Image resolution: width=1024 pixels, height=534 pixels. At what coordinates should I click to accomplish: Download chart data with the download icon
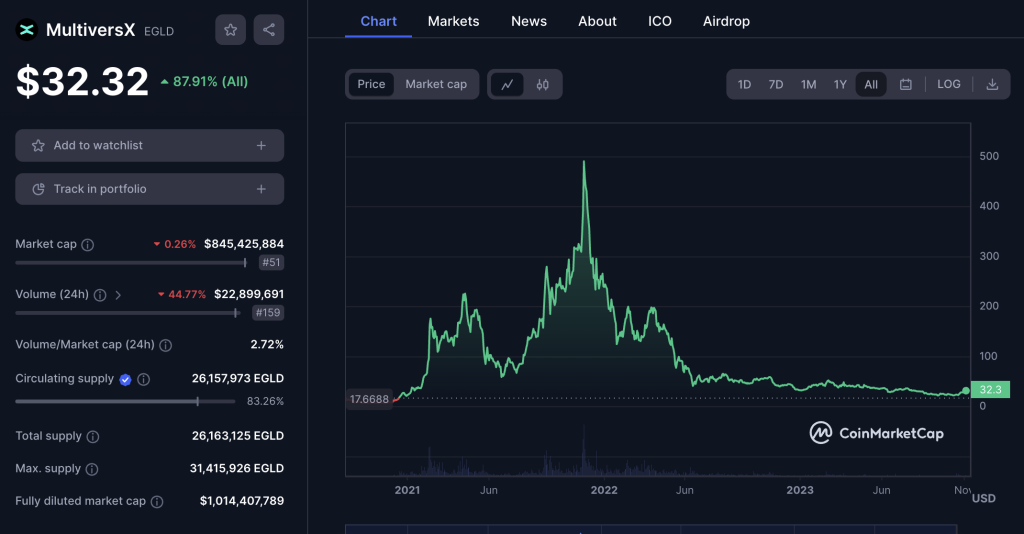pyautogui.click(x=992, y=84)
